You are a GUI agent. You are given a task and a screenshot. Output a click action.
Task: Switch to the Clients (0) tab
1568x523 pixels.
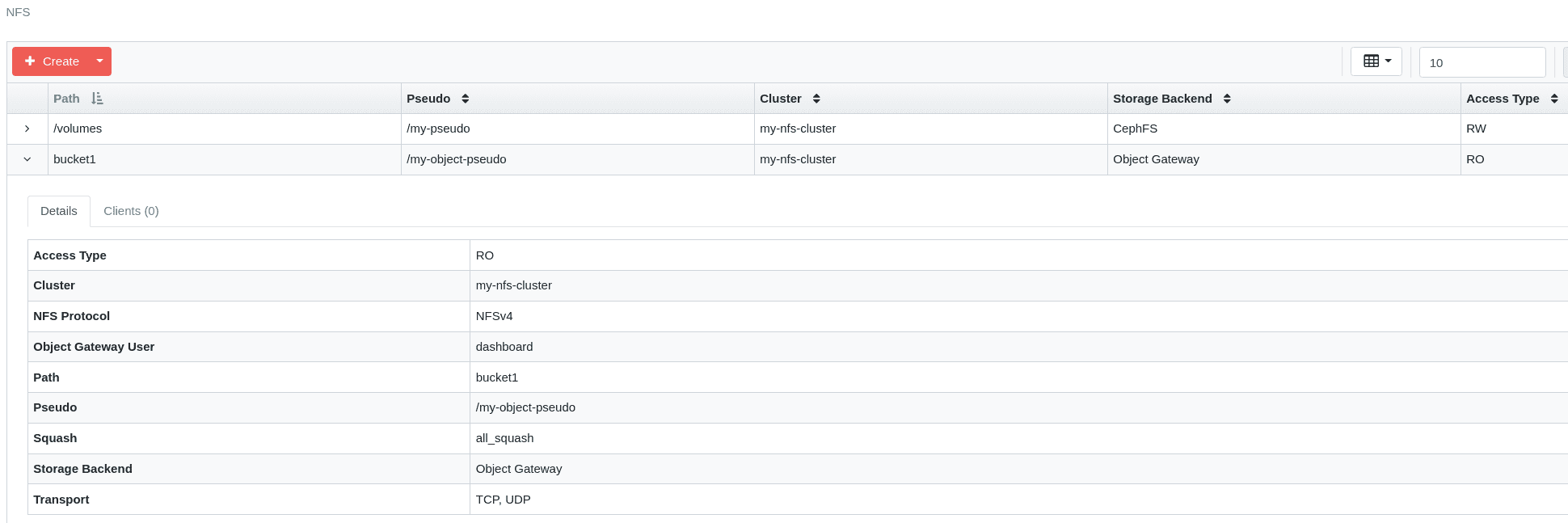[x=130, y=210]
